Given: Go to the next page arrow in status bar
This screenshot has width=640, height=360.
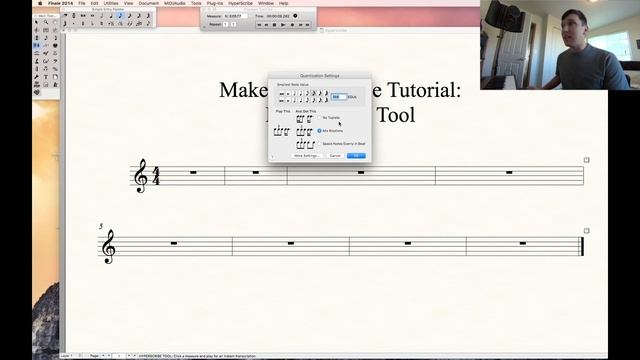Looking at the screenshot, I should coord(129,356).
